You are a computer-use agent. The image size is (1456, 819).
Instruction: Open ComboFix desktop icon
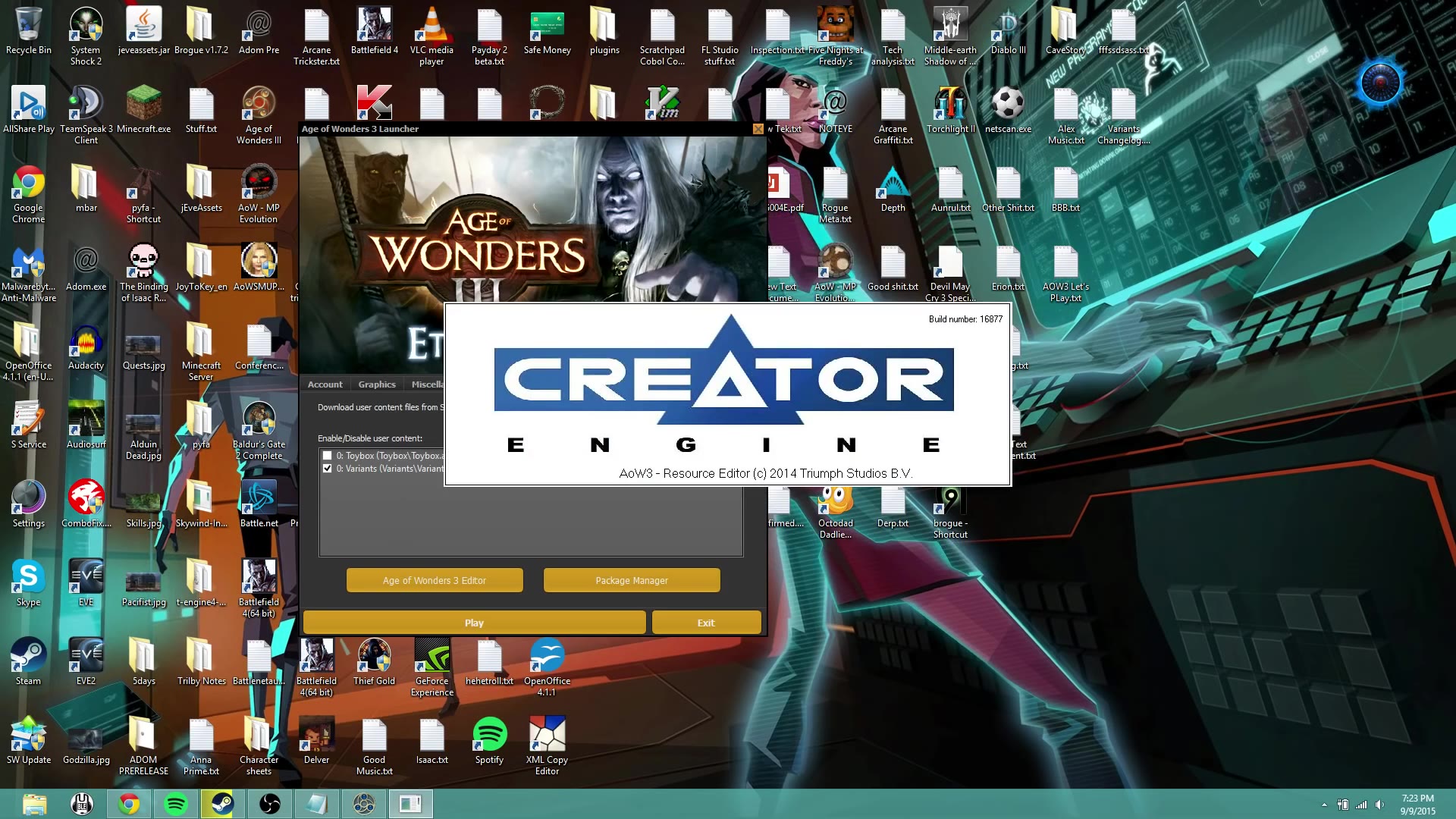coord(86,504)
